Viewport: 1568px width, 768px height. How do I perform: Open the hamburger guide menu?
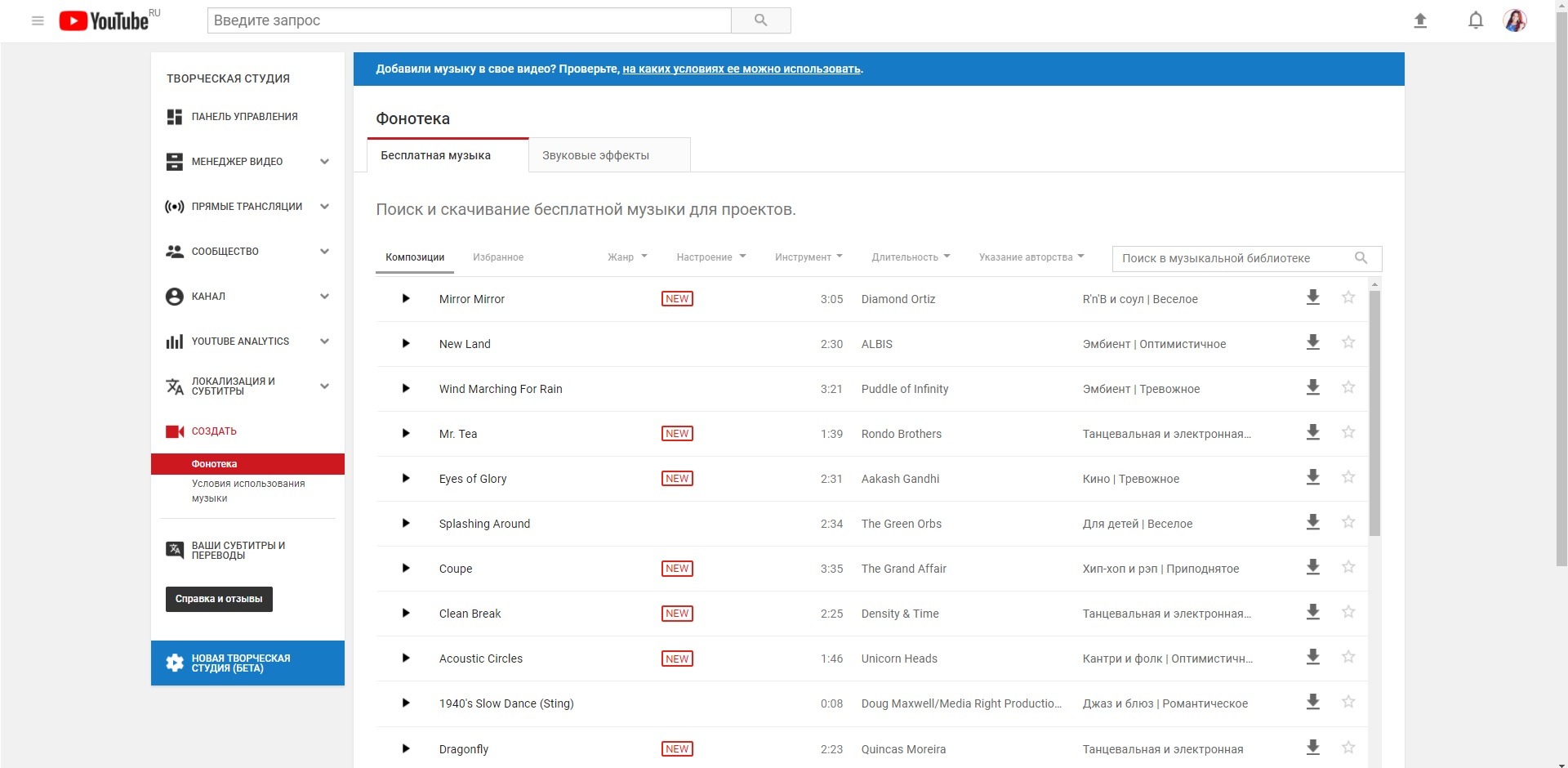pyautogui.click(x=38, y=21)
